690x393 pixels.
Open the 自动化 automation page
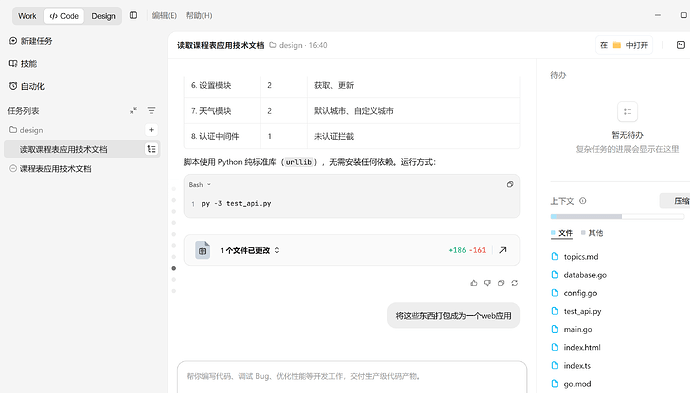pyautogui.click(x=27, y=86)
